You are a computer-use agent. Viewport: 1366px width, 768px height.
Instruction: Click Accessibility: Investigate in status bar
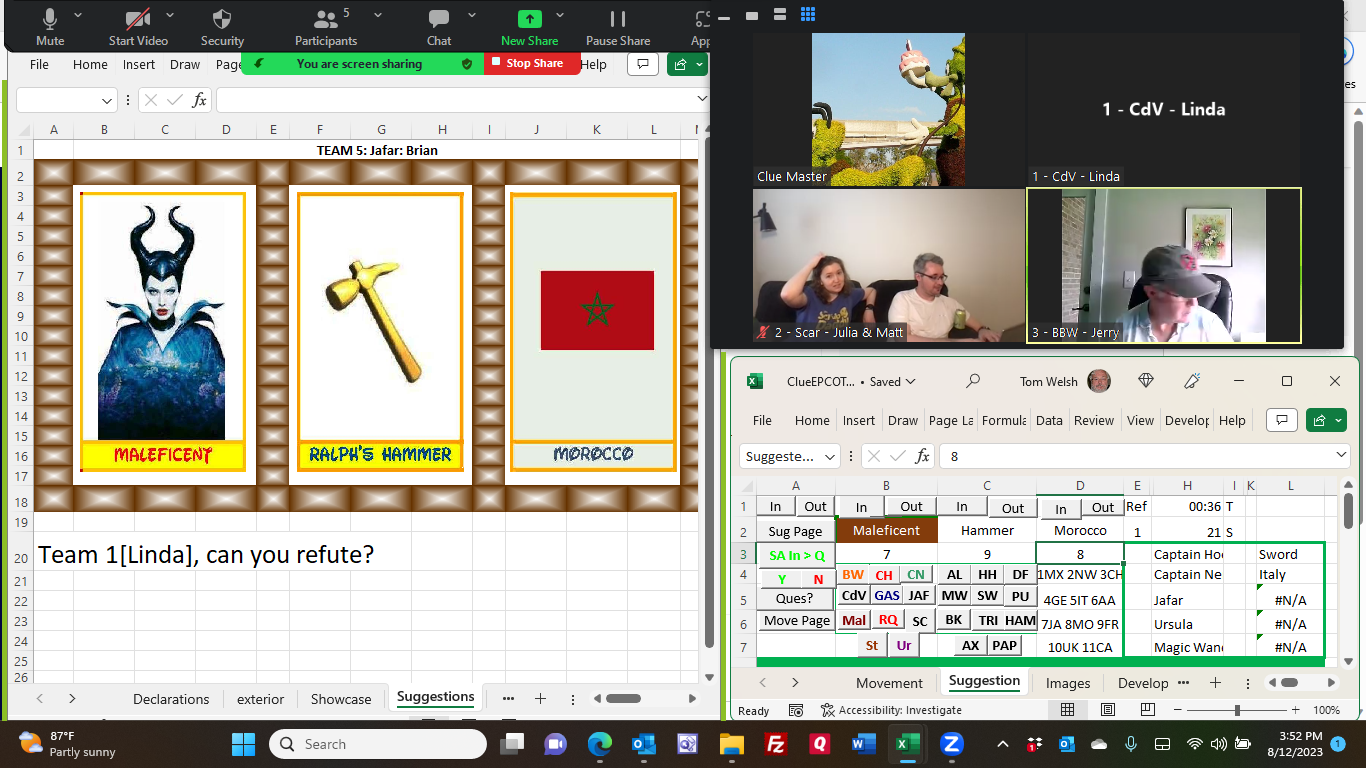891,710
